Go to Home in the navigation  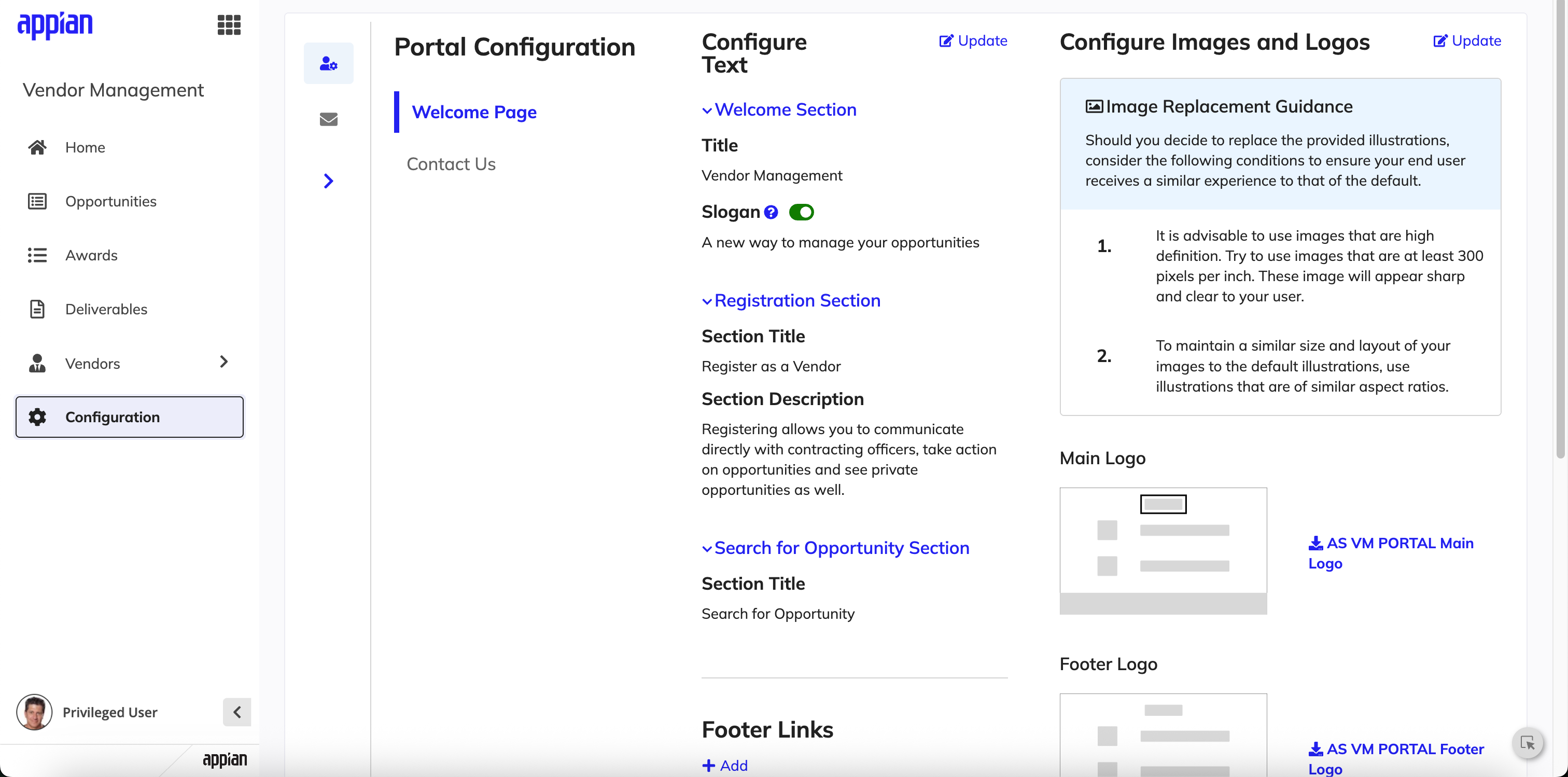pos(129,147)
